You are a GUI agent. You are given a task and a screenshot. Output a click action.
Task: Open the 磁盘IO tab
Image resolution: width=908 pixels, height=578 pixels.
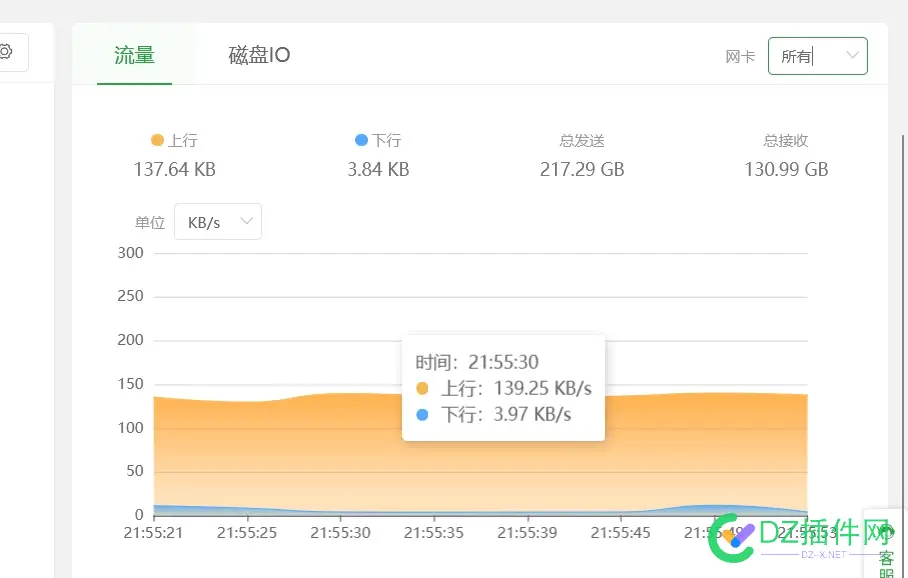pos(259,55)
